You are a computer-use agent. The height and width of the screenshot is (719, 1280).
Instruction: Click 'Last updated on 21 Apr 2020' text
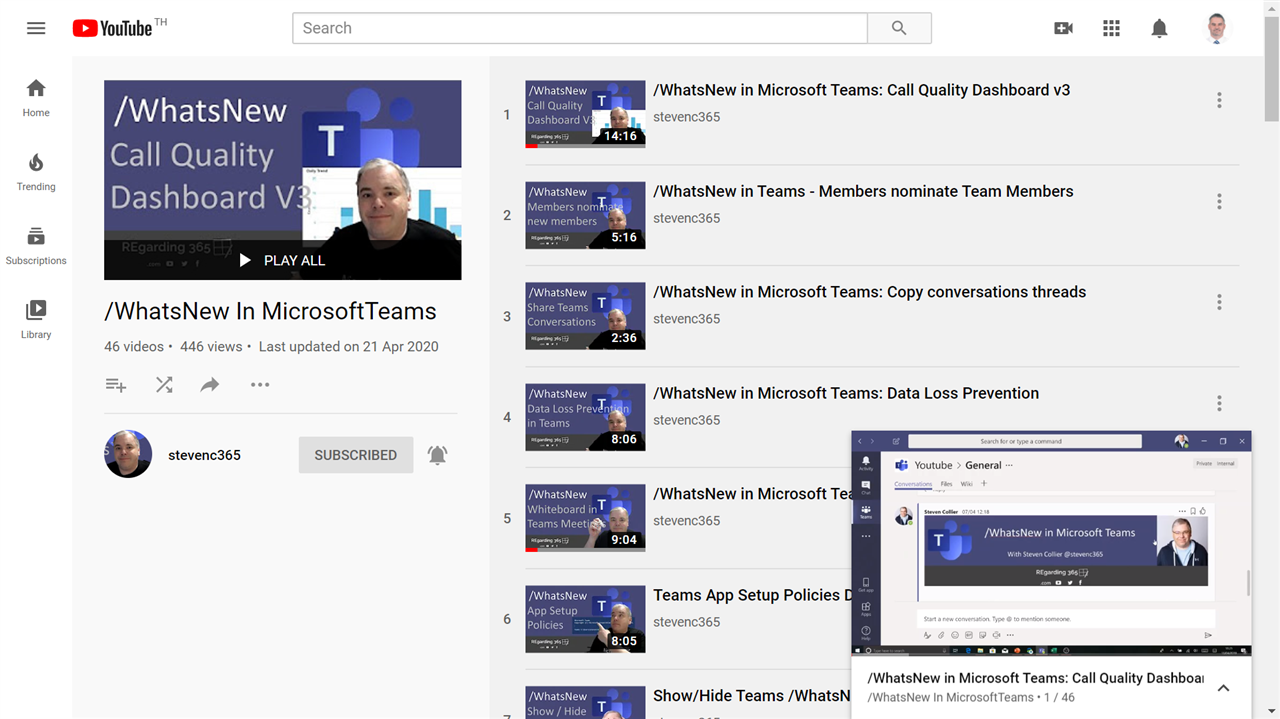(x=349, y=347)
